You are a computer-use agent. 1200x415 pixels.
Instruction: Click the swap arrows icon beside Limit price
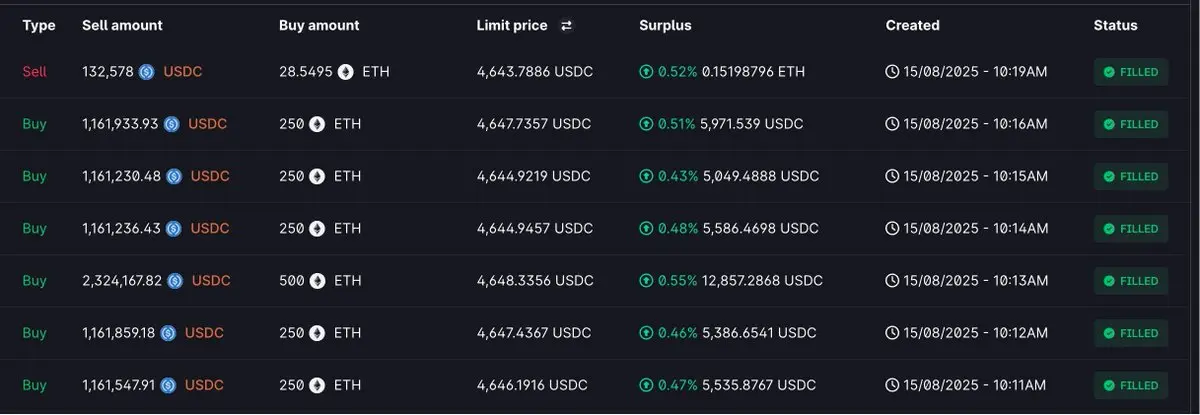566,26
